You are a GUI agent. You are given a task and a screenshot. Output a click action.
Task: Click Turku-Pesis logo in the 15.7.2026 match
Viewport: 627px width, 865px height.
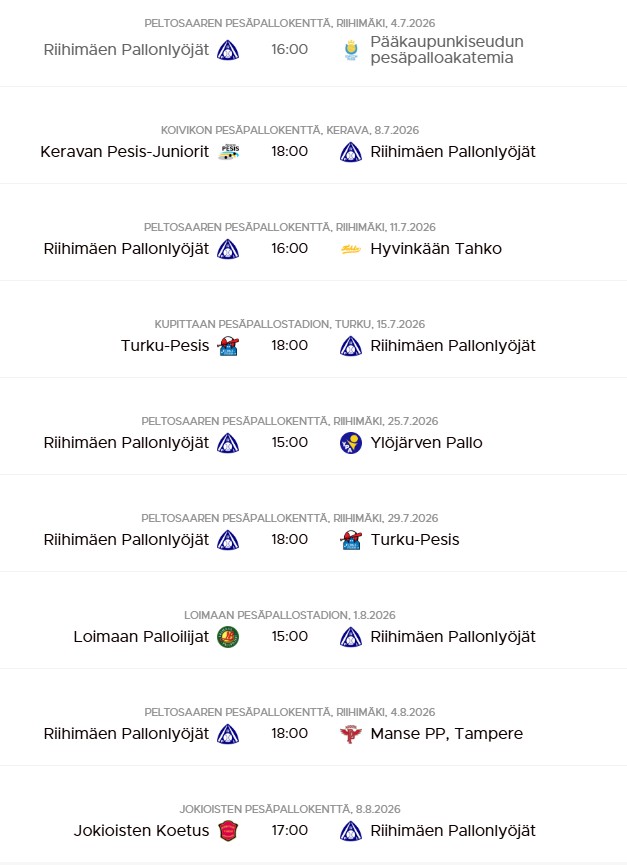pos(228,346)
